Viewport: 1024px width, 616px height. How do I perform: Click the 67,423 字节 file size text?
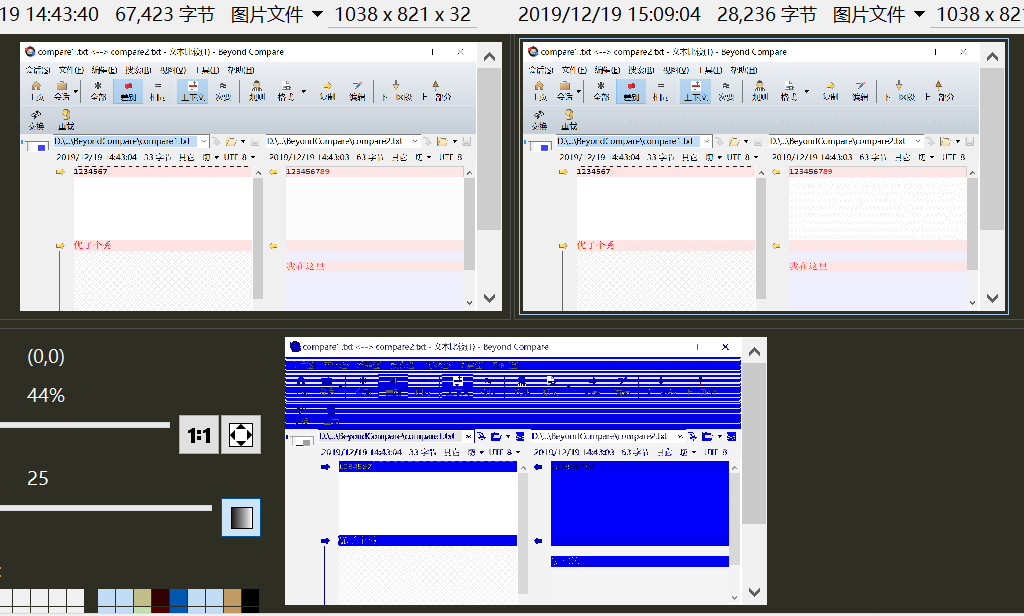click(x=165, y=14)
